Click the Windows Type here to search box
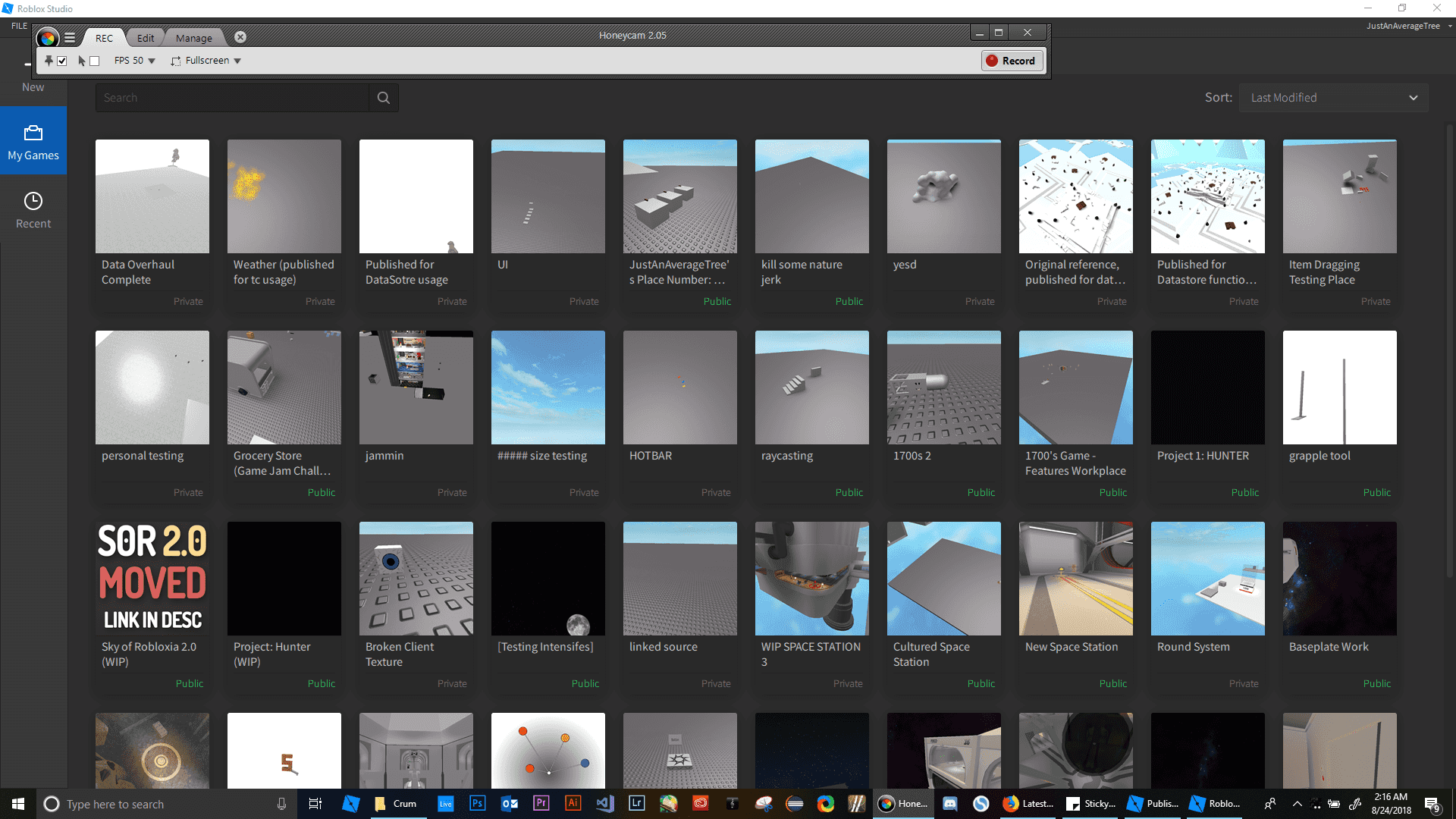This screenshot has width=1456, height=819. pos(167,804)
